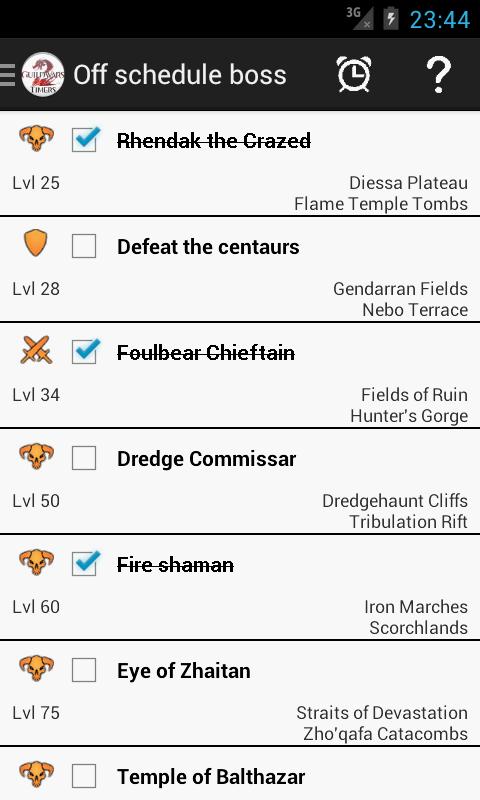Screen dimensions: 480x800
Task: Mark Dredge Commissar as done
Action: pyautogui.click(x=84, y=458)
